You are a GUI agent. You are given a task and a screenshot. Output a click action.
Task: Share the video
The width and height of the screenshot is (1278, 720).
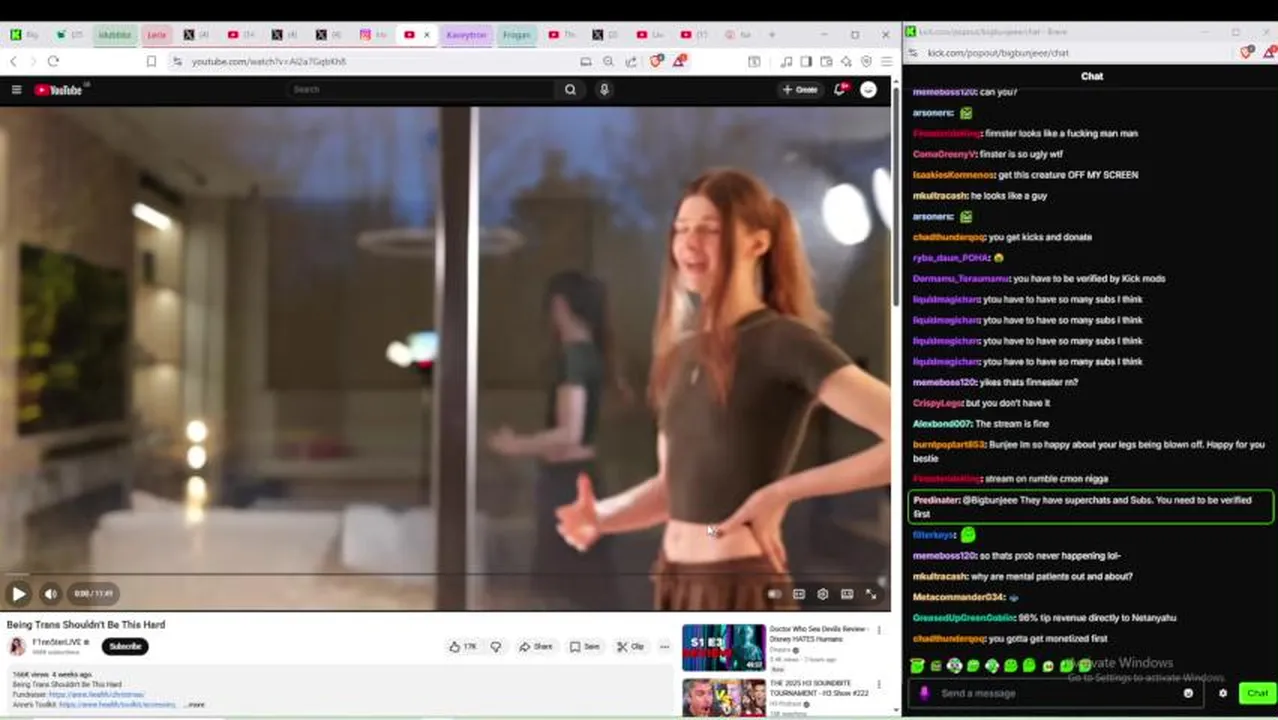point(536,647)
